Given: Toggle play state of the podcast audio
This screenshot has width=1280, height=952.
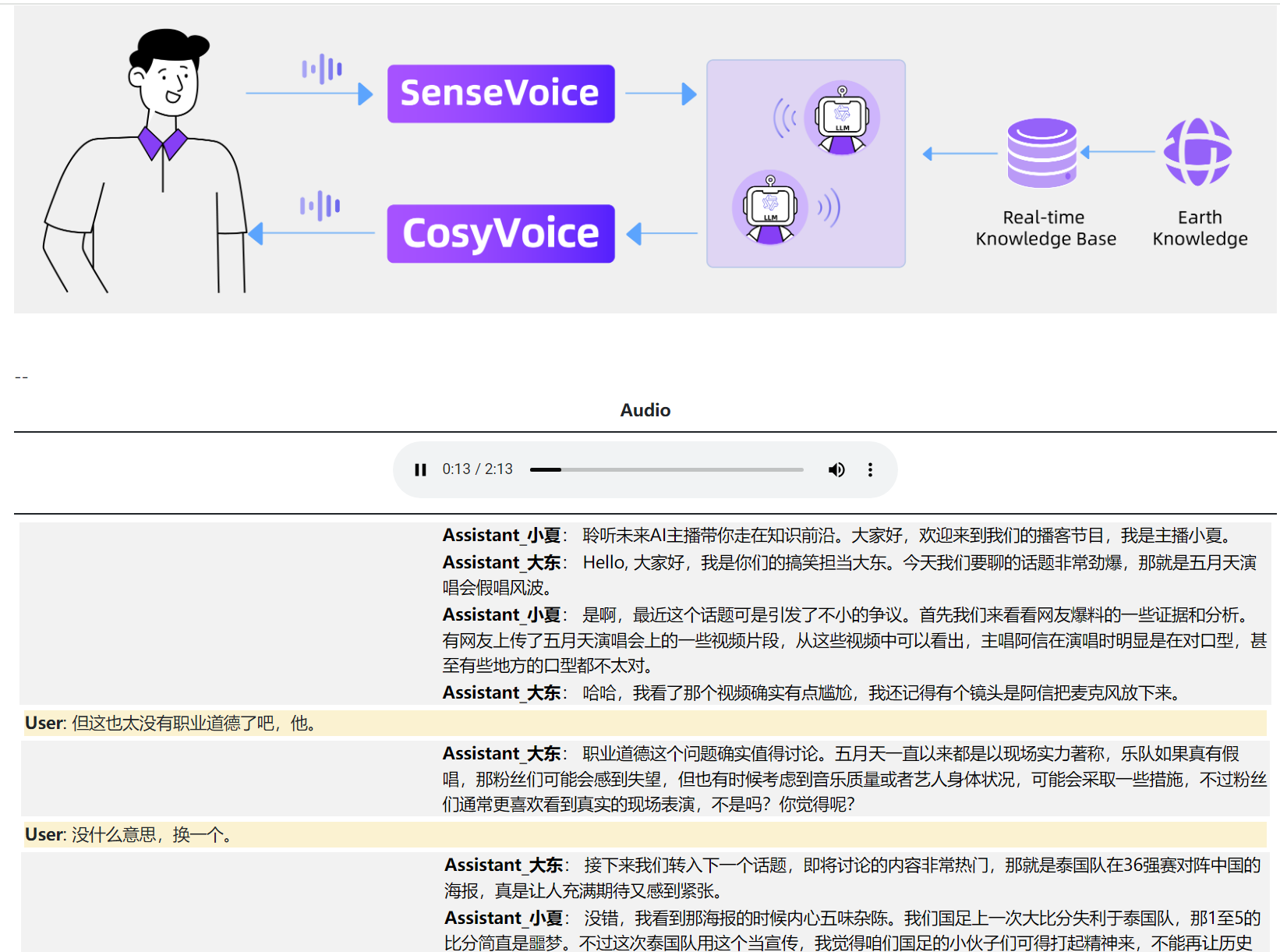Looking at the screenshot, I should [x=420, y=469].
